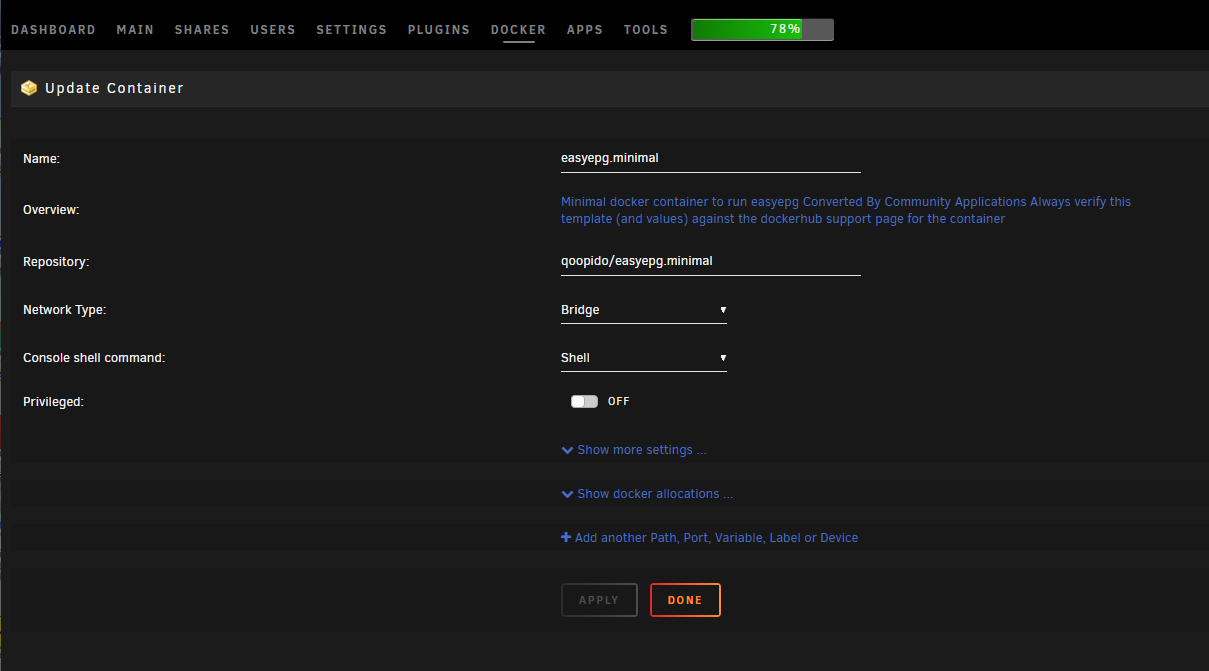
Task: Open the Plugins tab
Action: (439, 29)
